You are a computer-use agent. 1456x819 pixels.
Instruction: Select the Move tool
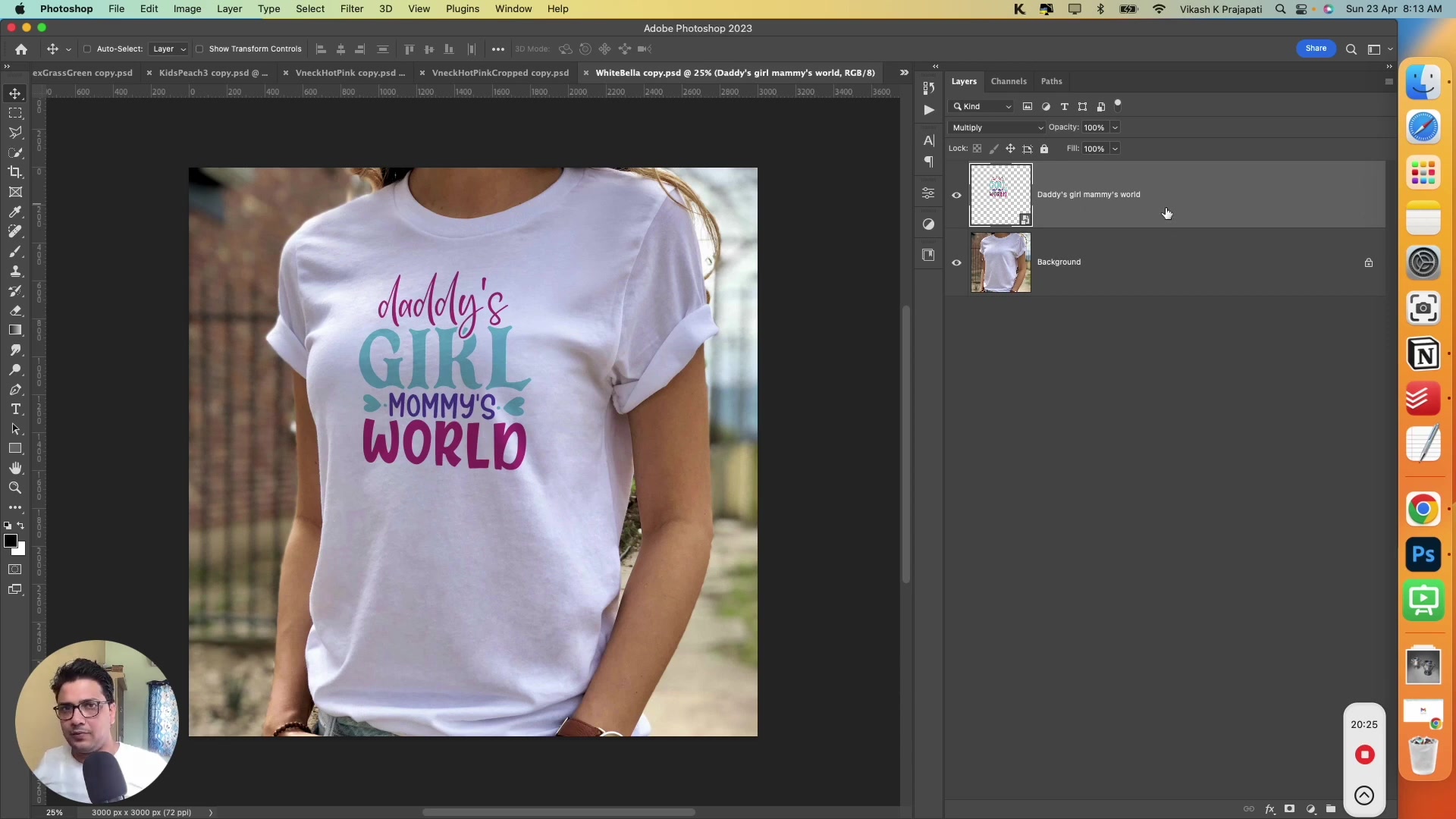(x=15, y=94)
